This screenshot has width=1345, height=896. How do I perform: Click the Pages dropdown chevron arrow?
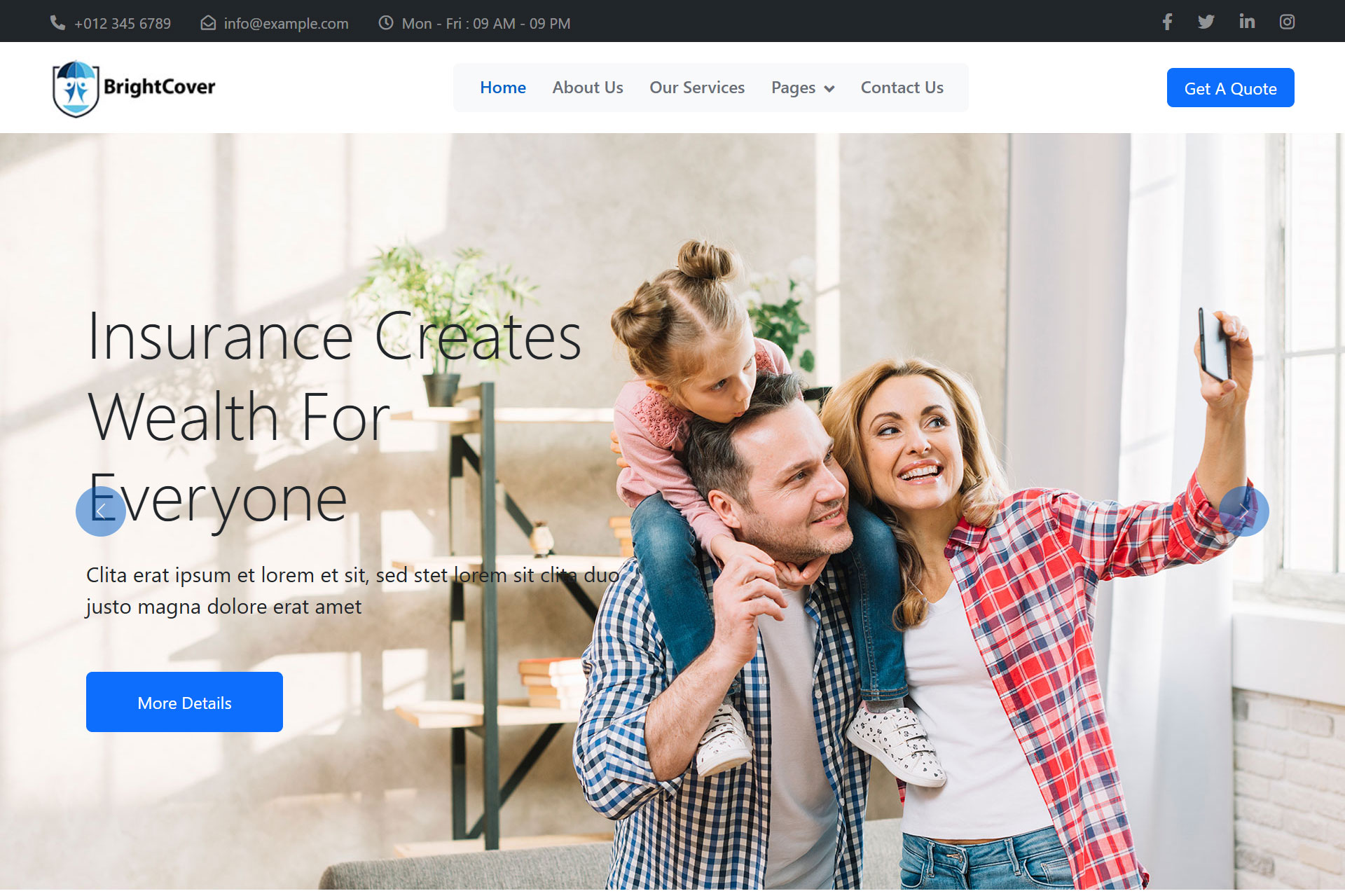pyautogui.click(x=829, y=89)
